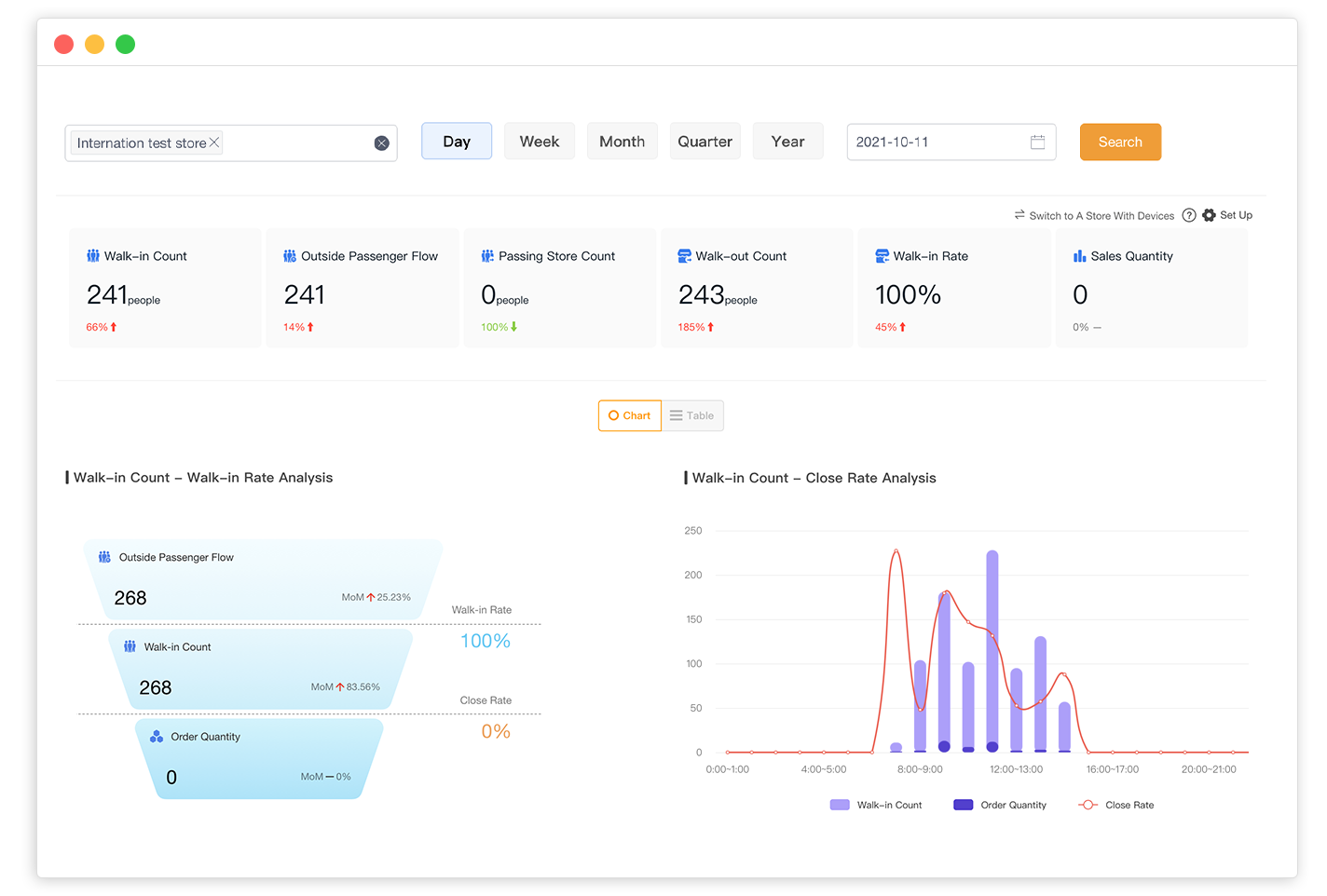The width and height of the screenshot is (1327, 896).
Task: Toggle Close Rate legend line
Action: [x=1115, y=805]
